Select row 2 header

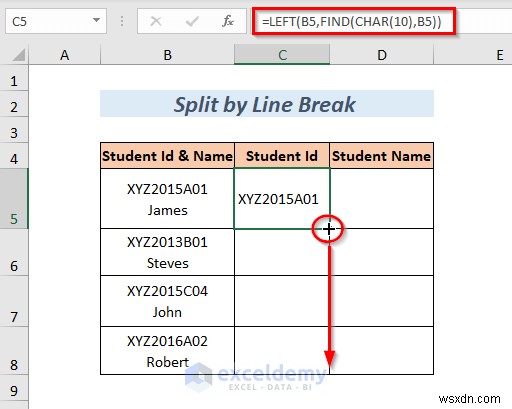(x=14, y=104)
